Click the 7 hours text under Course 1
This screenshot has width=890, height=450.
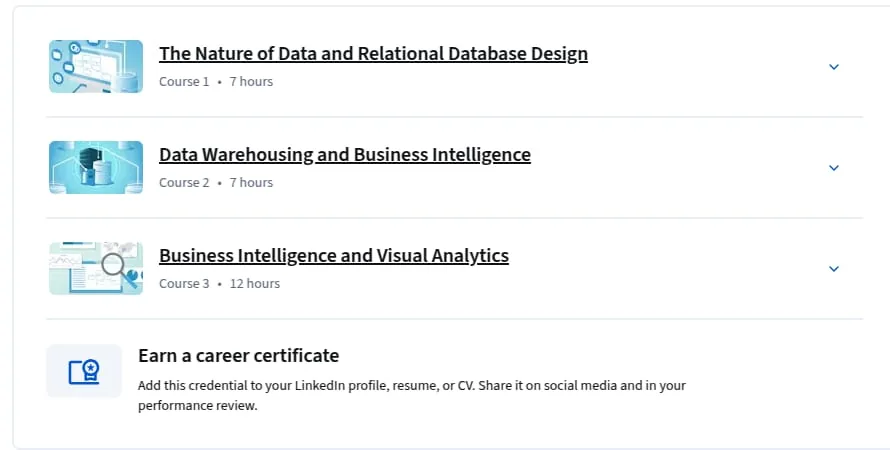click(251, 82)
